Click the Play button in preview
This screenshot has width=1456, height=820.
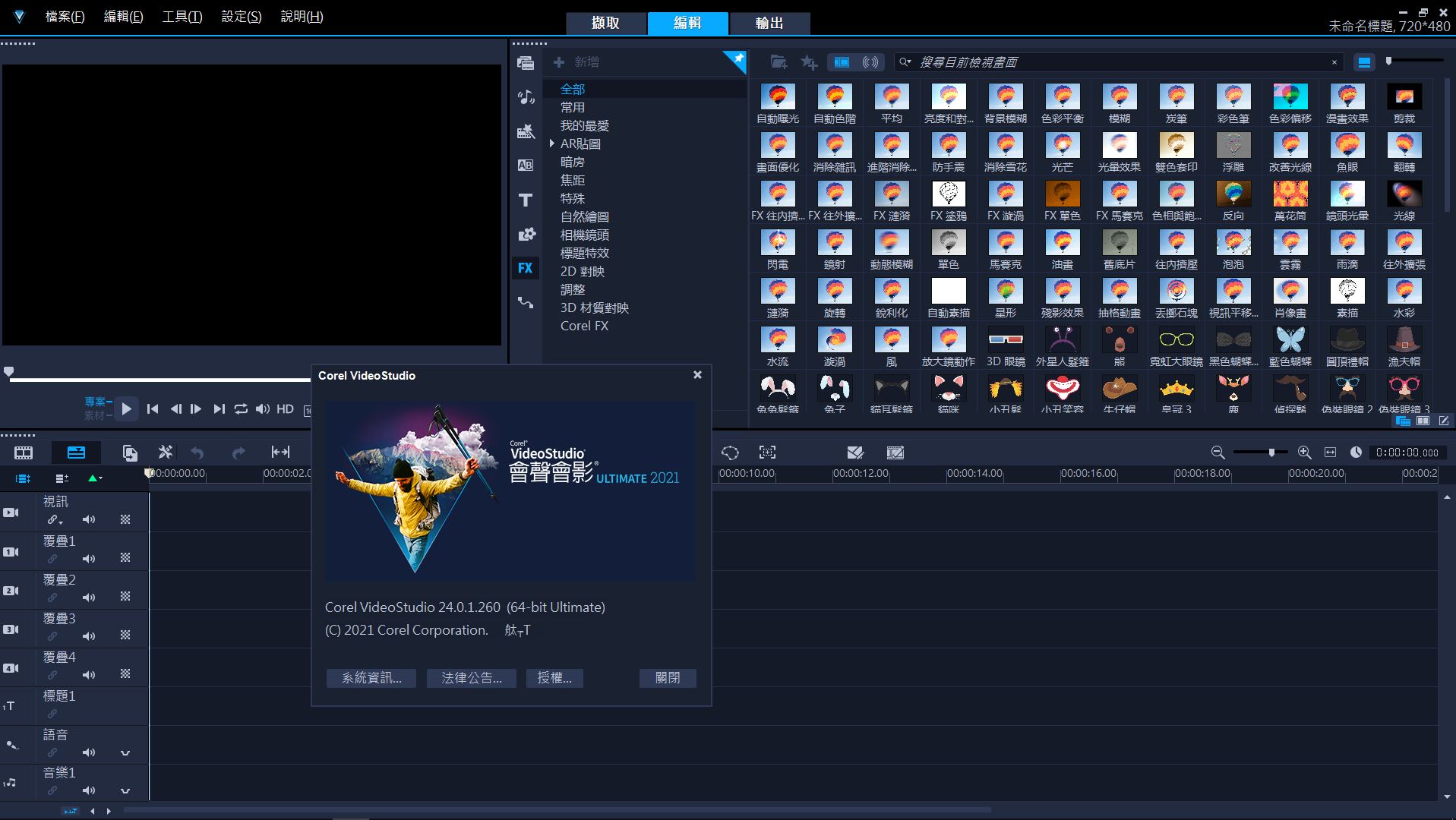coord(127,408)
